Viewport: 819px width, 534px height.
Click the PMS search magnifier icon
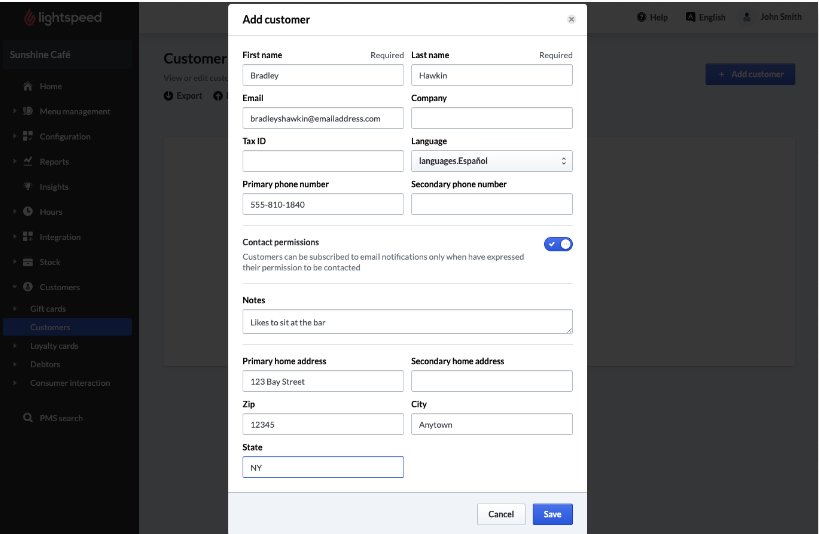(28, 418)
